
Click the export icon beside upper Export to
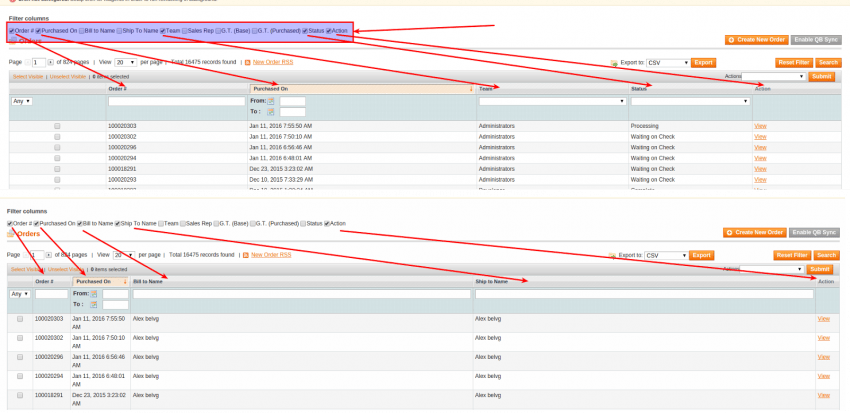pos(614,63)
